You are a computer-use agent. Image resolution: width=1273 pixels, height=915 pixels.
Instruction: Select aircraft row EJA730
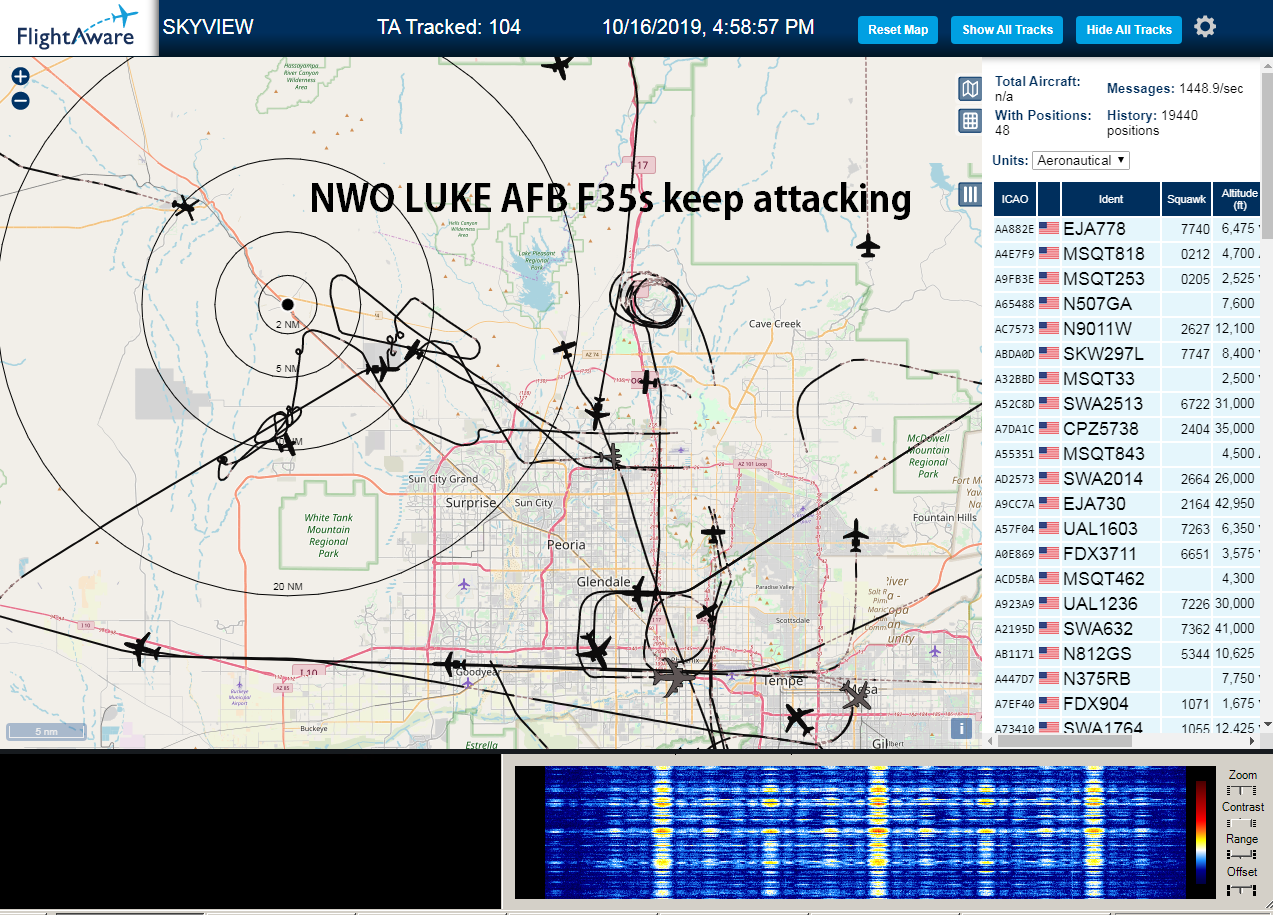click(1127, 504)
